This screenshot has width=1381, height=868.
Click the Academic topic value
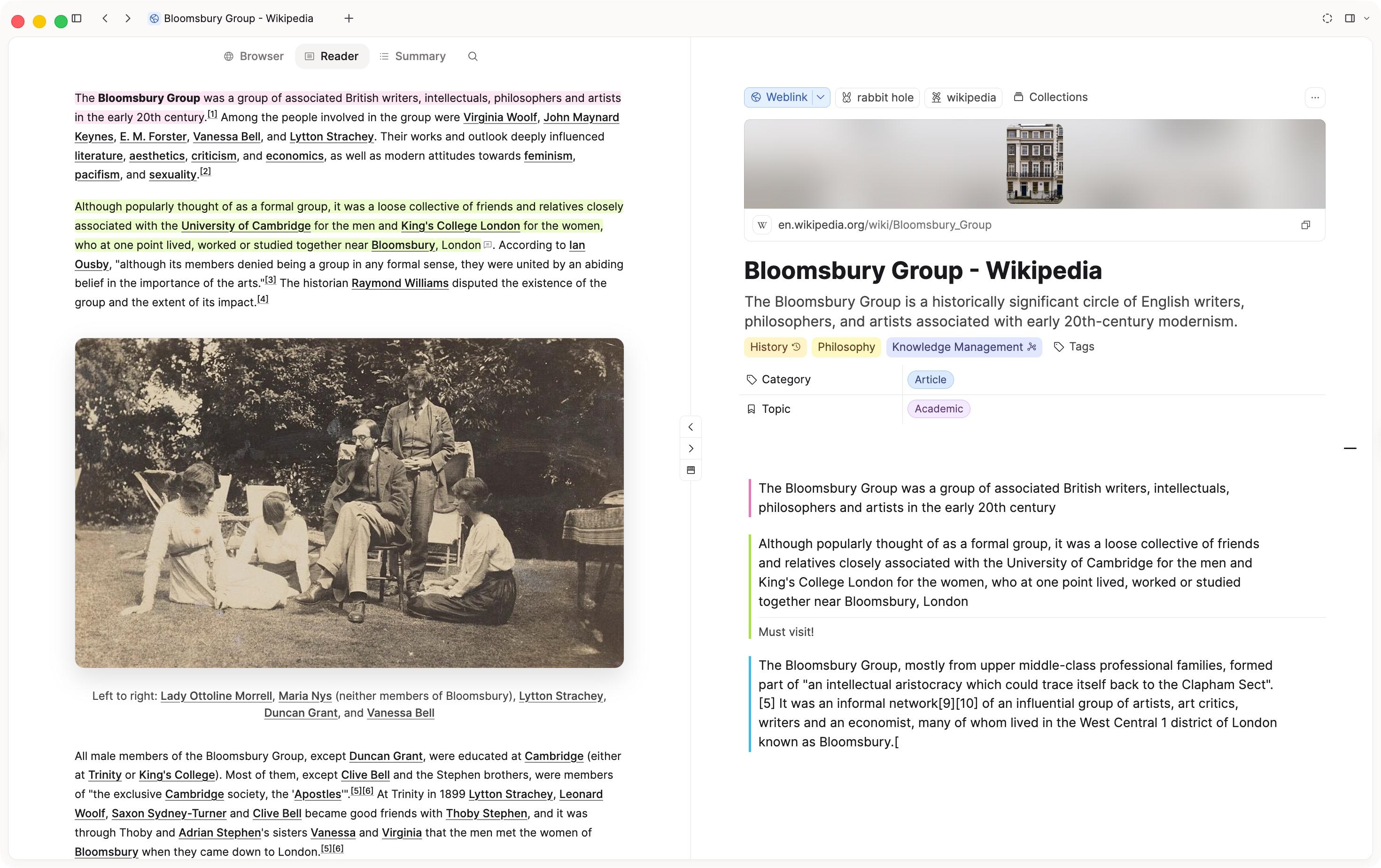938,409
